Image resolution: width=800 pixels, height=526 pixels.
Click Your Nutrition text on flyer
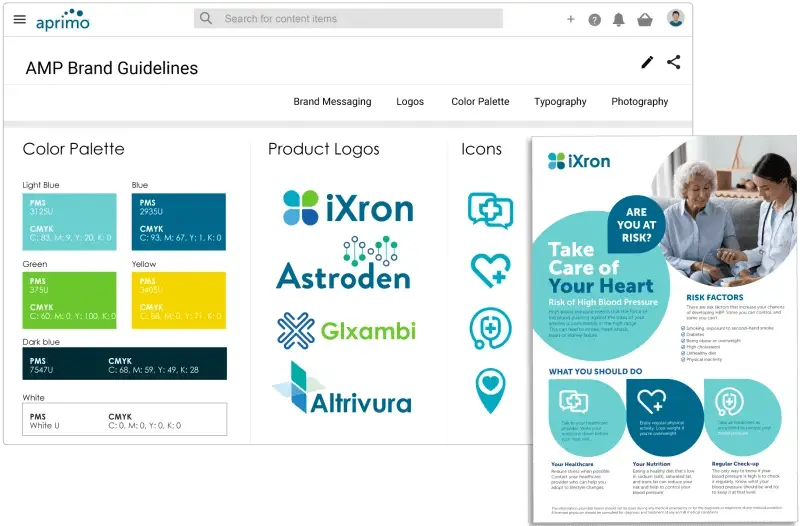click(x=652, y=464)
